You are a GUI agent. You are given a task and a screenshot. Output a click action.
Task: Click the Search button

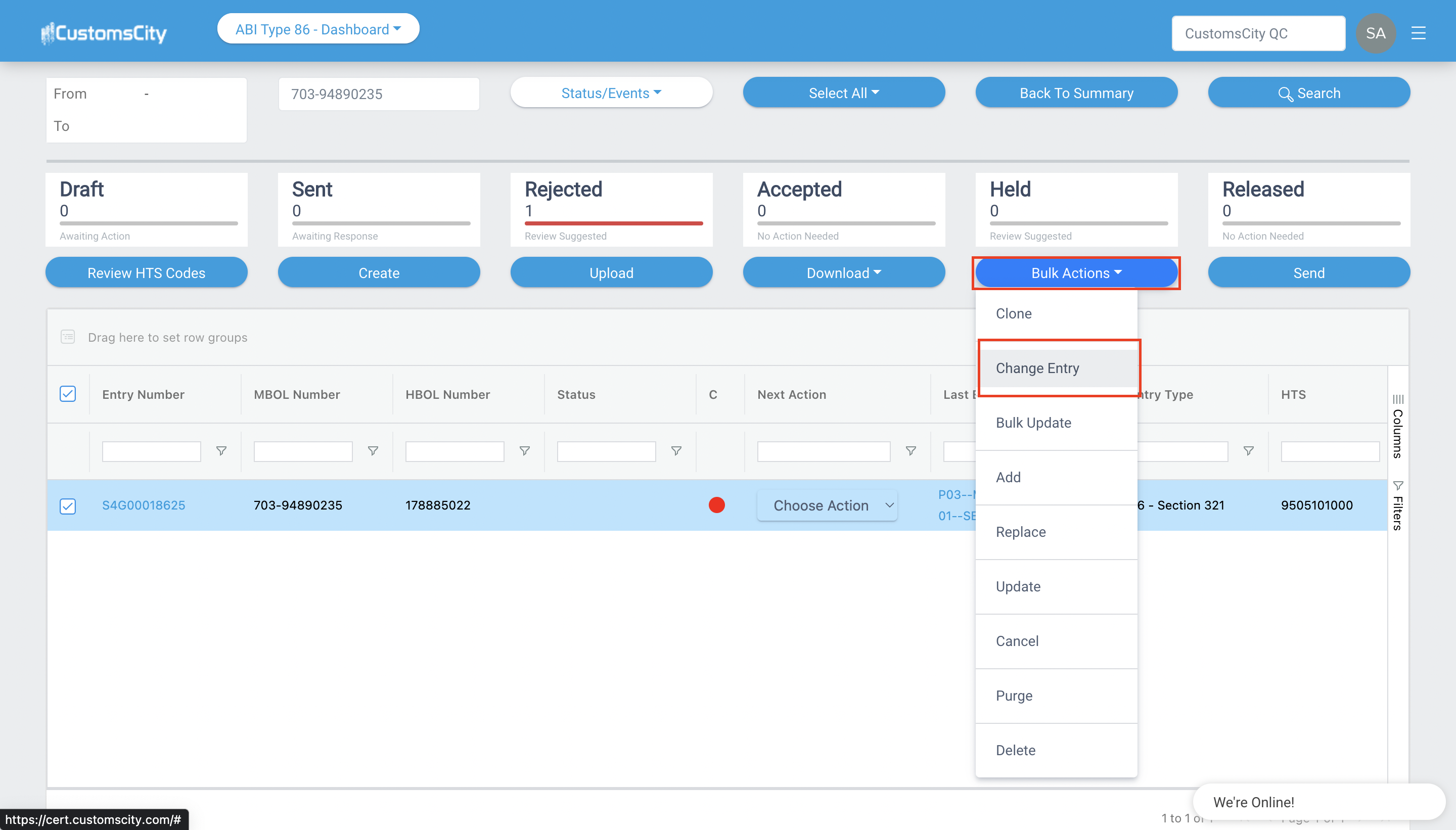coord(1309,93)
